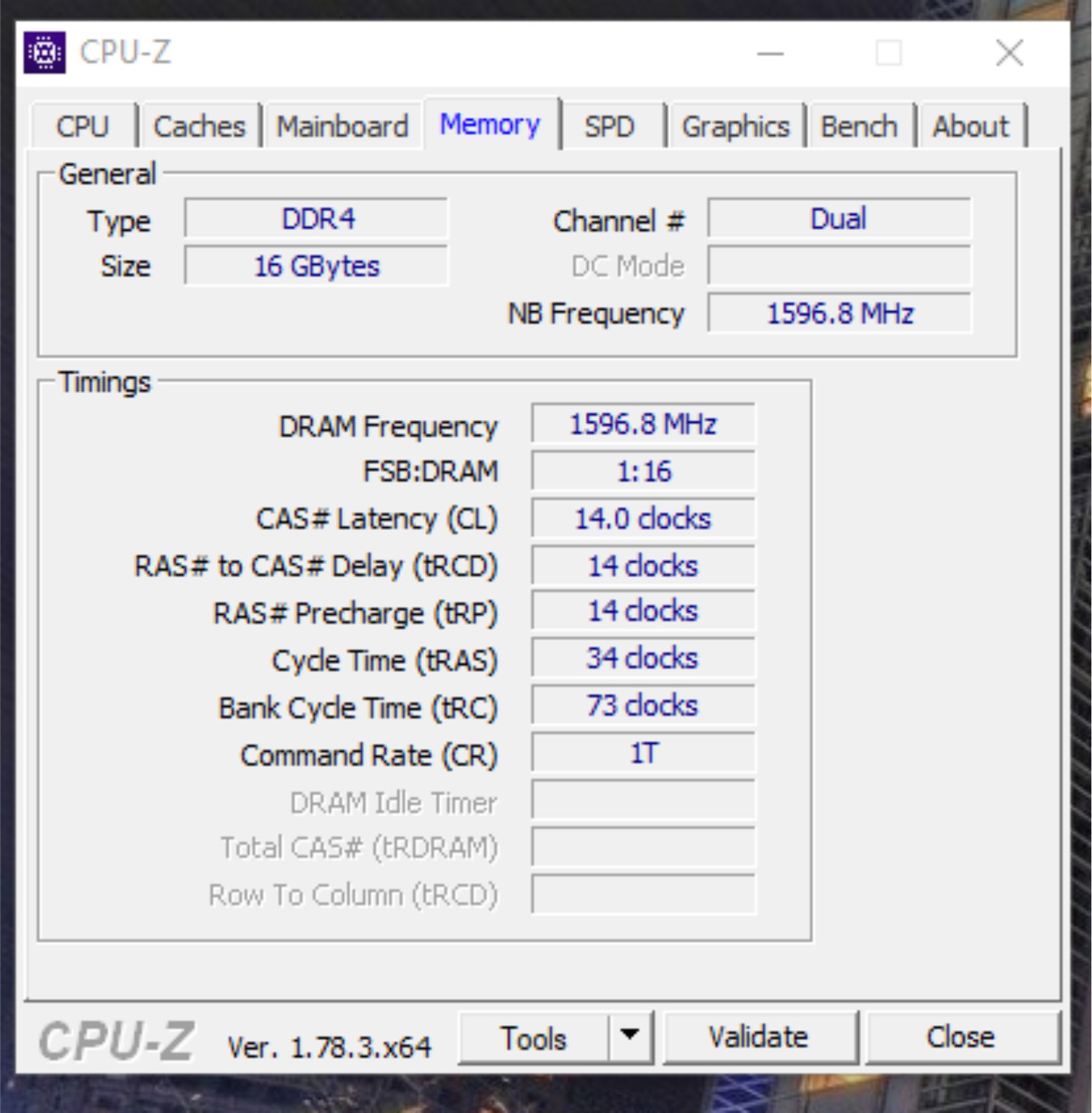The height and width of the screenshot is (1113, 1092).
Task: Click the CAS# Latency (CL) label
Action: [376, 519]
